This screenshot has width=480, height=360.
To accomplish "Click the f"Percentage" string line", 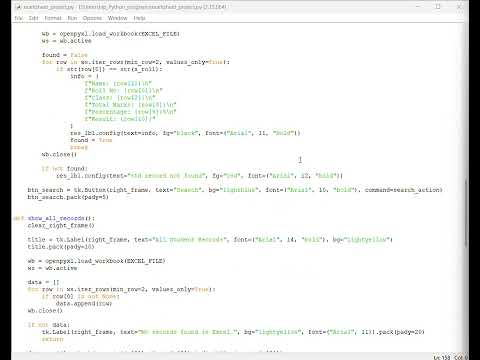I will tap(130, 112).
